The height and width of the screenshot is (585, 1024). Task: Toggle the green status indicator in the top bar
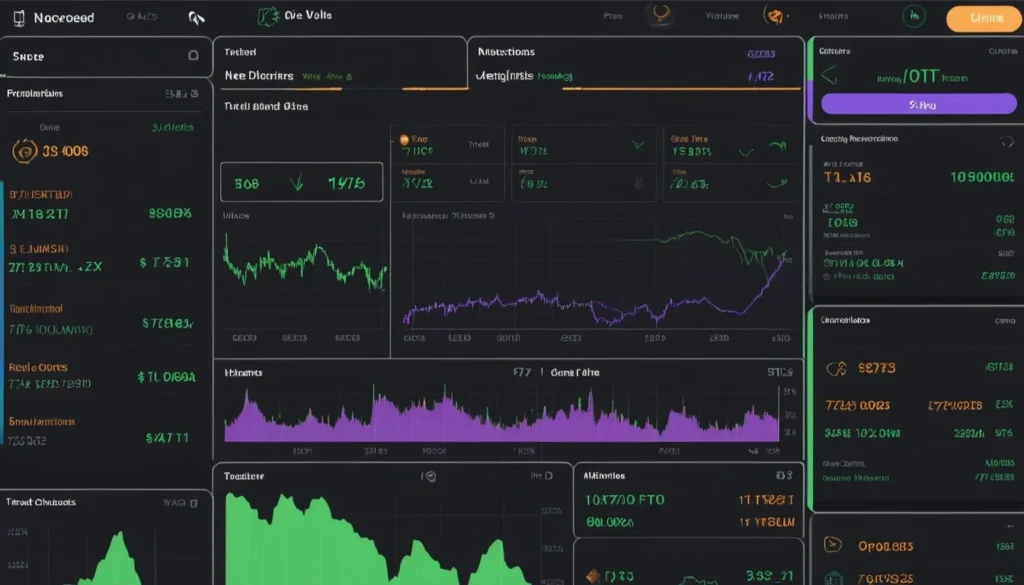[913, 16]
